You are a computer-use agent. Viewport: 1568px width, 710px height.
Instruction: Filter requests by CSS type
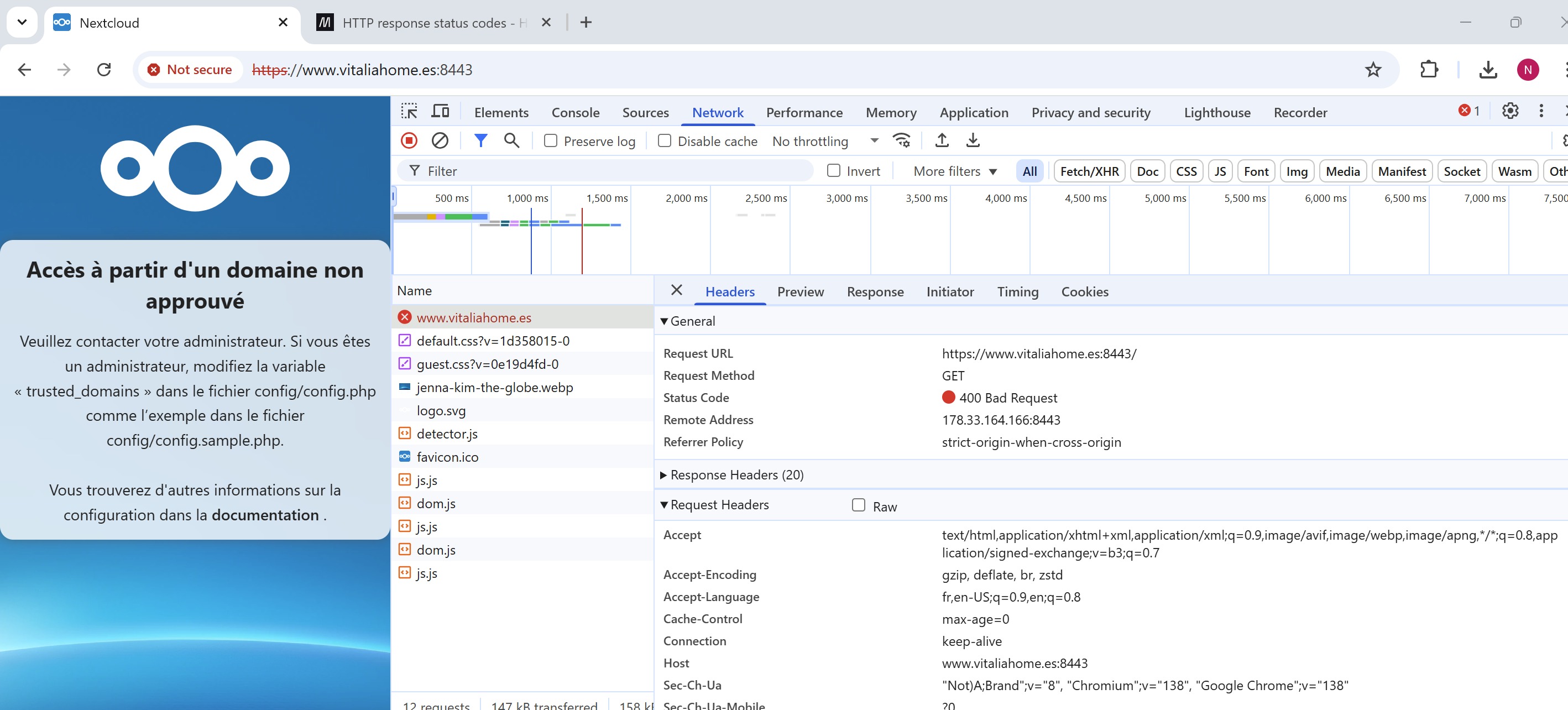[1186, 171]
